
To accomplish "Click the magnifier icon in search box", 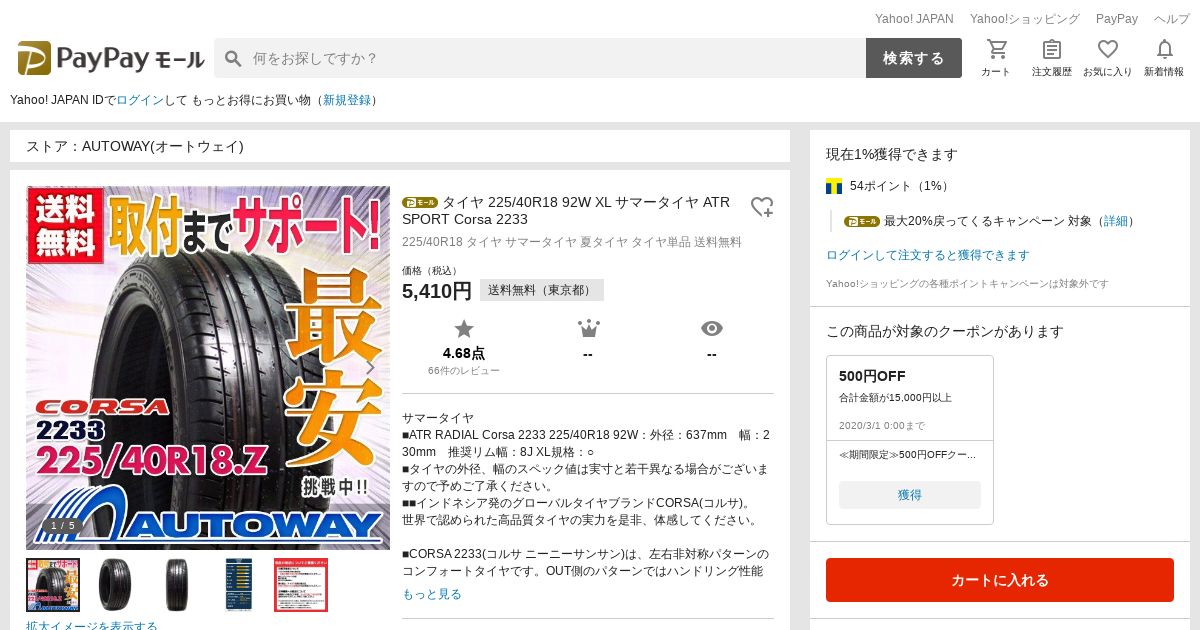I will pyautogui.click(x=233, y=58).
